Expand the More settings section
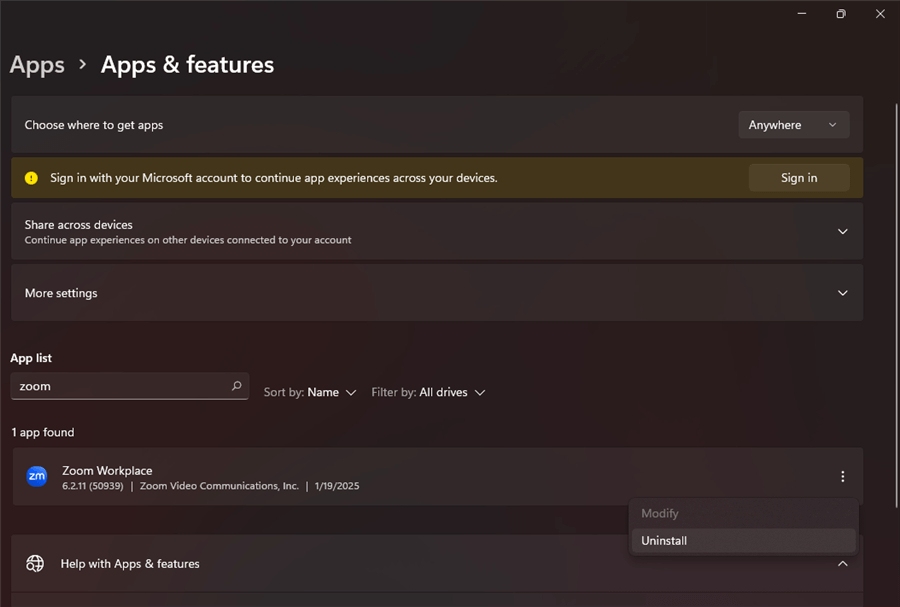Screen dimensions: 900x607 click(x=842, y=293)
